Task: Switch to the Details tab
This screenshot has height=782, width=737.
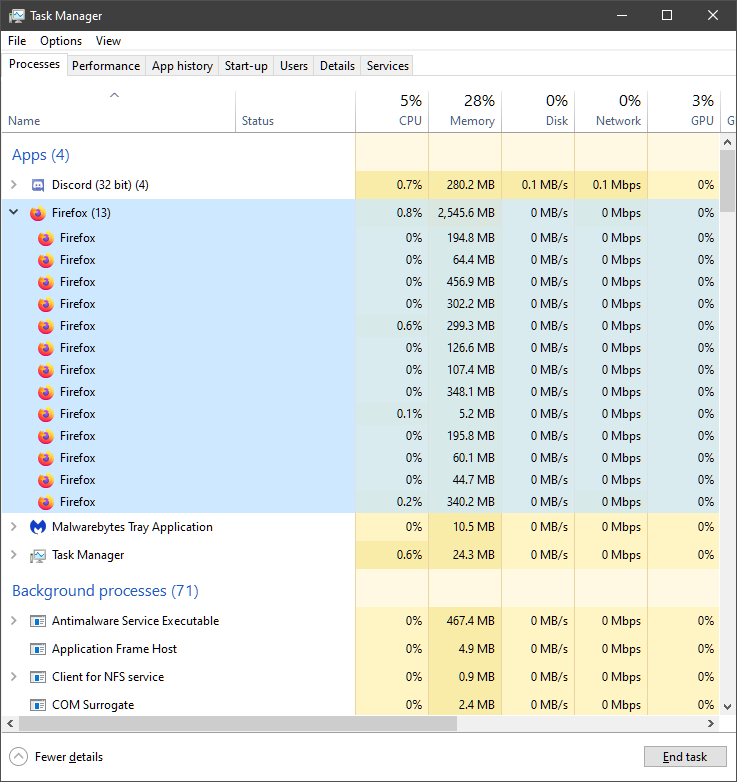Action: pos(337,66)
